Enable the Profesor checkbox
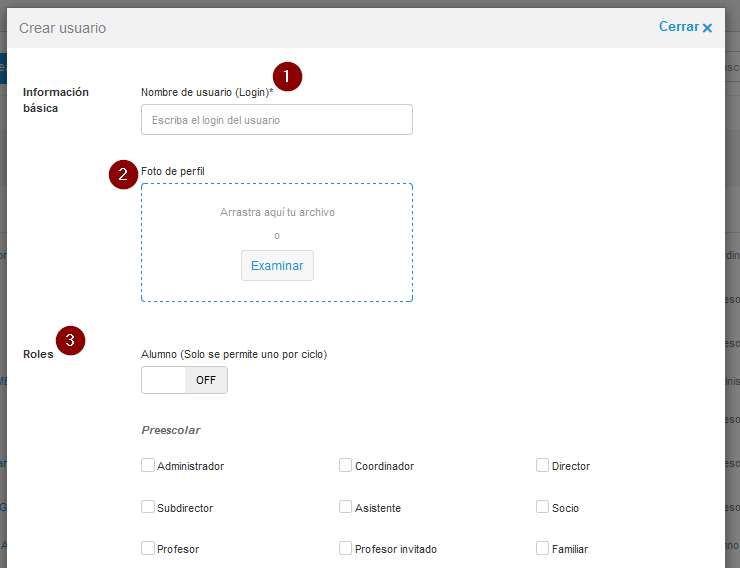The image size is (740, 568). point(148,548)
